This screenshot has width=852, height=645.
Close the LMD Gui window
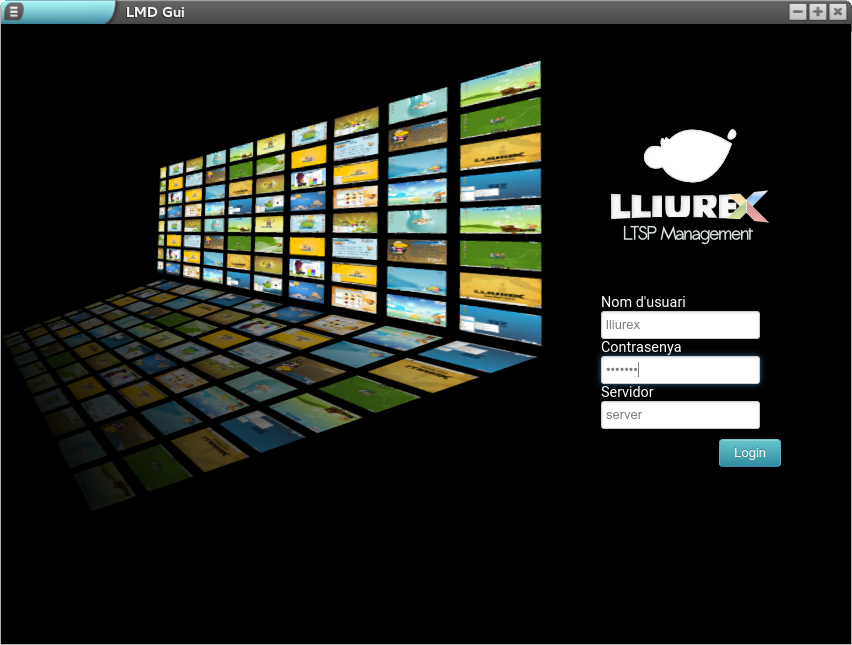[x=837, y=12]
